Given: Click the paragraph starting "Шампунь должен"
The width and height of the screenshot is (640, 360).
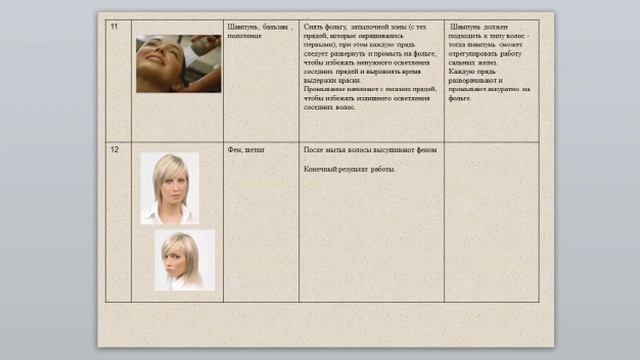Looking at the screenshot, I should (489, 45).
